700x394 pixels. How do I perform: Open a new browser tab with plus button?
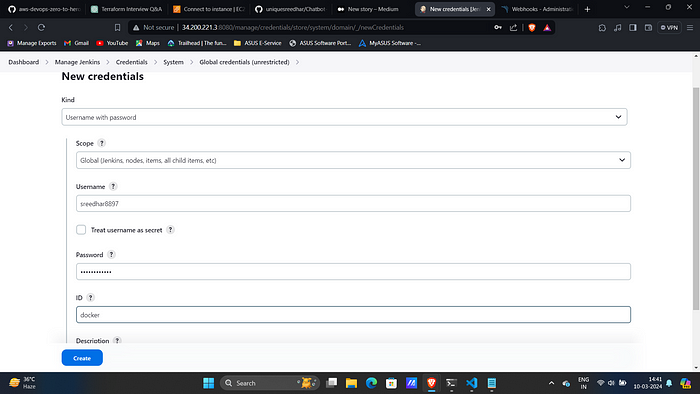point(588,9)
